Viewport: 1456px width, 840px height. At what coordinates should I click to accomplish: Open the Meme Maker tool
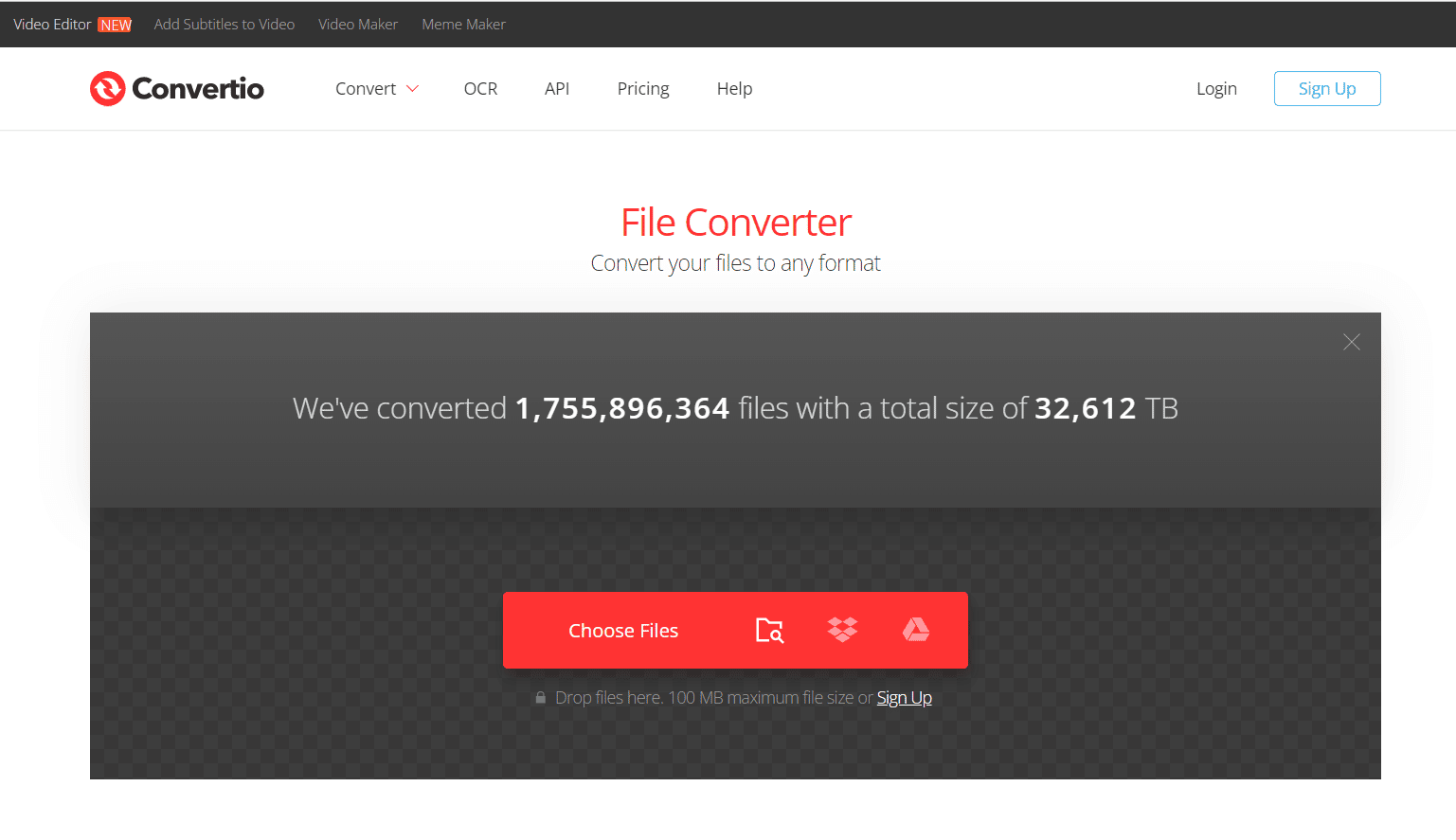[463, 25]
